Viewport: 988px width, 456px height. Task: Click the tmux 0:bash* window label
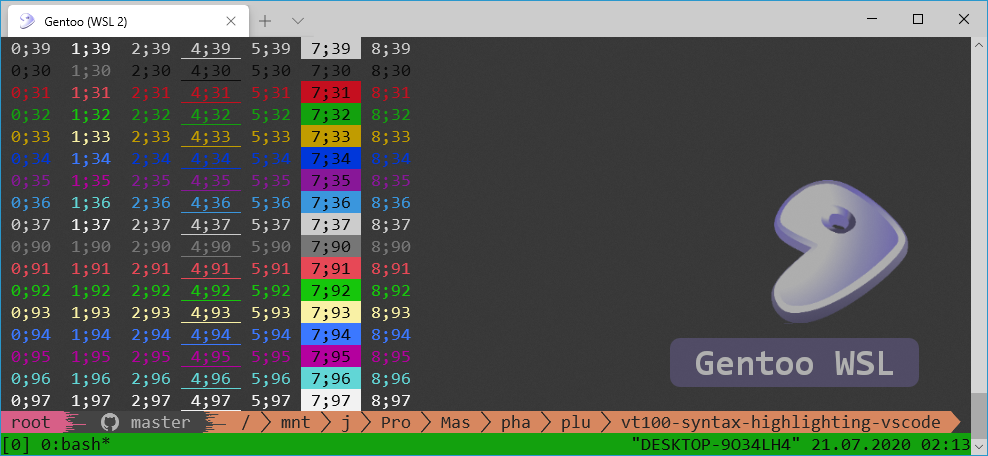76,445
